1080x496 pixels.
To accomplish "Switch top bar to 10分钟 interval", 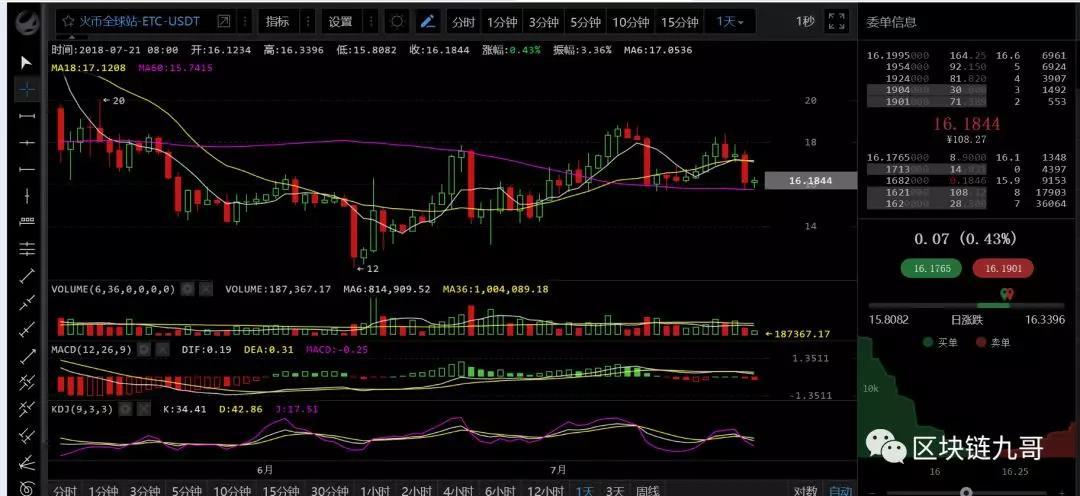I will coord(630,22).
